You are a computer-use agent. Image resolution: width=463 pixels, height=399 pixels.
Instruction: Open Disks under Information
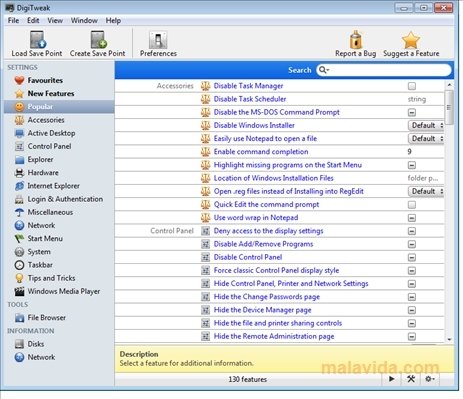[x=36, y=344]
